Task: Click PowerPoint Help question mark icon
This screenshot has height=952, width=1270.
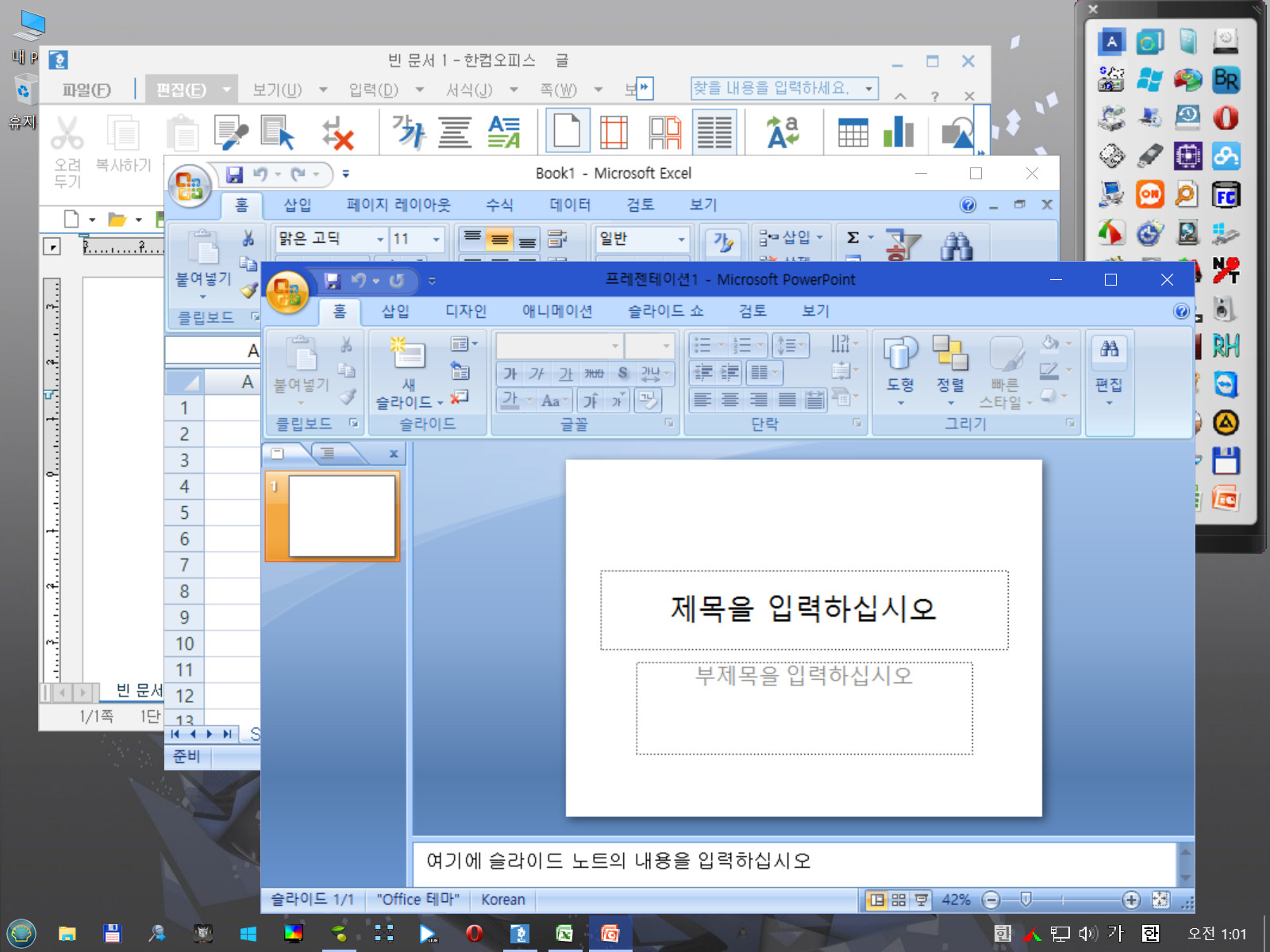Action: point(1181,311)
